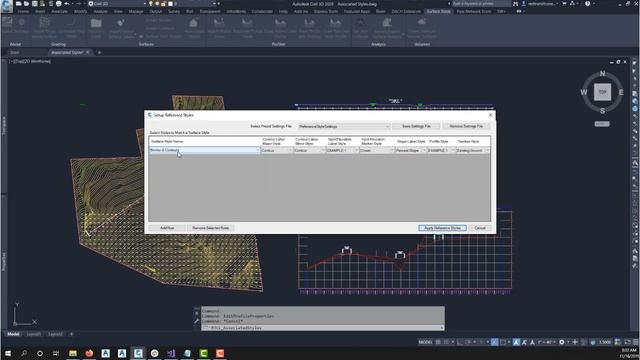
Task: Toggle the highlighted object snap button in status bar
Action: [x=494, y=342]
